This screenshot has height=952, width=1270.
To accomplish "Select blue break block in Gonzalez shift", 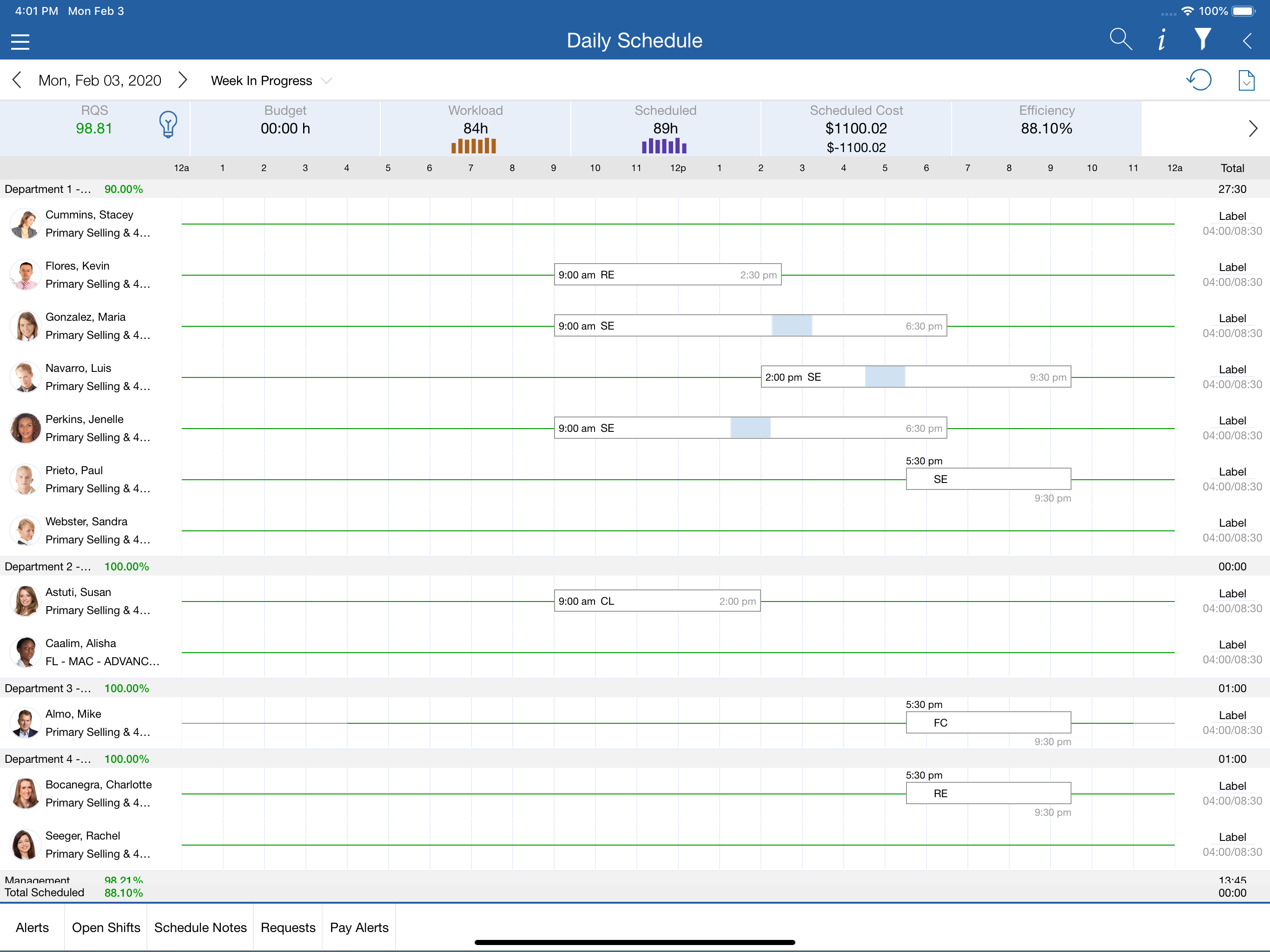I will [792, 325].
